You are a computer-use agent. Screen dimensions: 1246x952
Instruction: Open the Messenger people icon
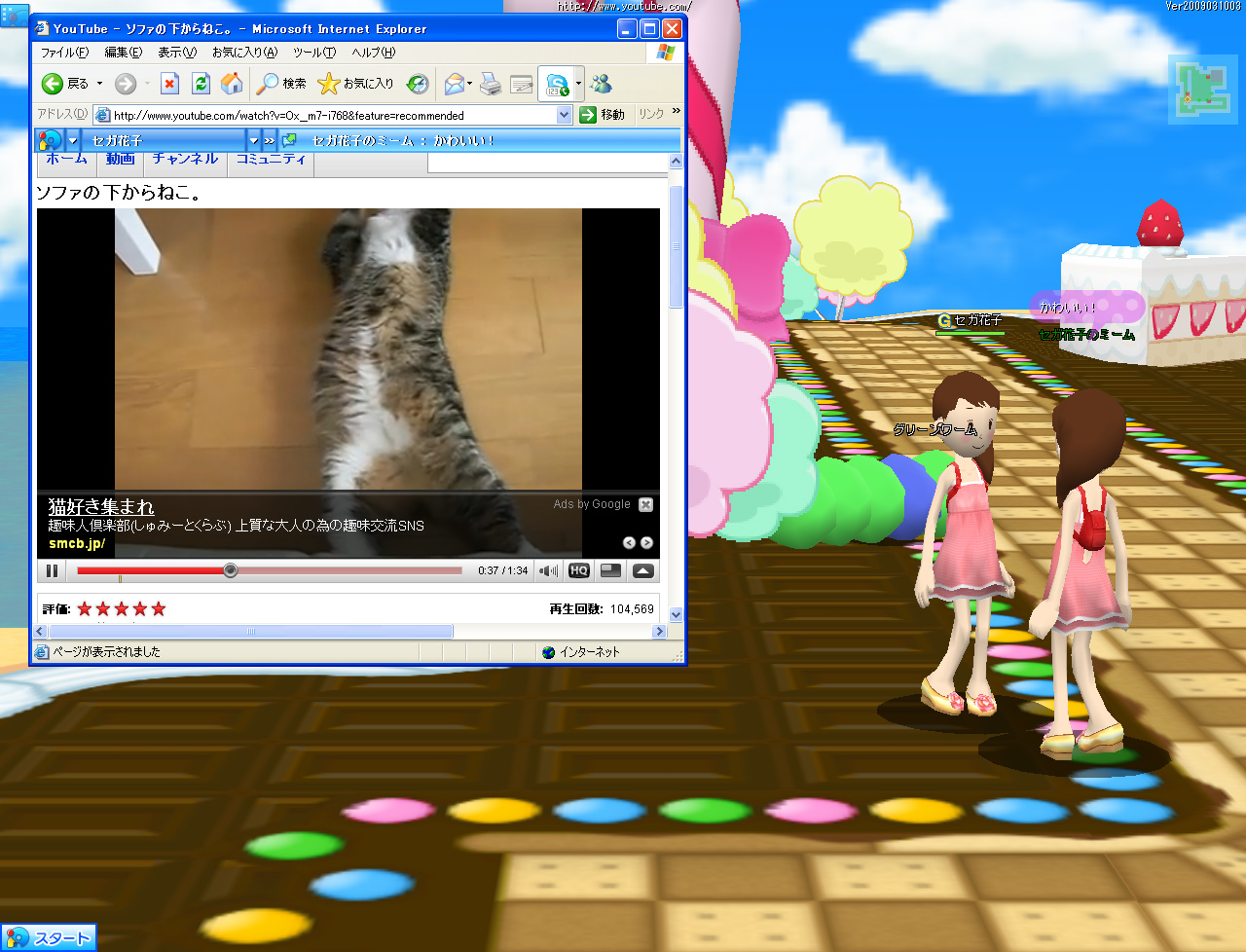(602, 84)
